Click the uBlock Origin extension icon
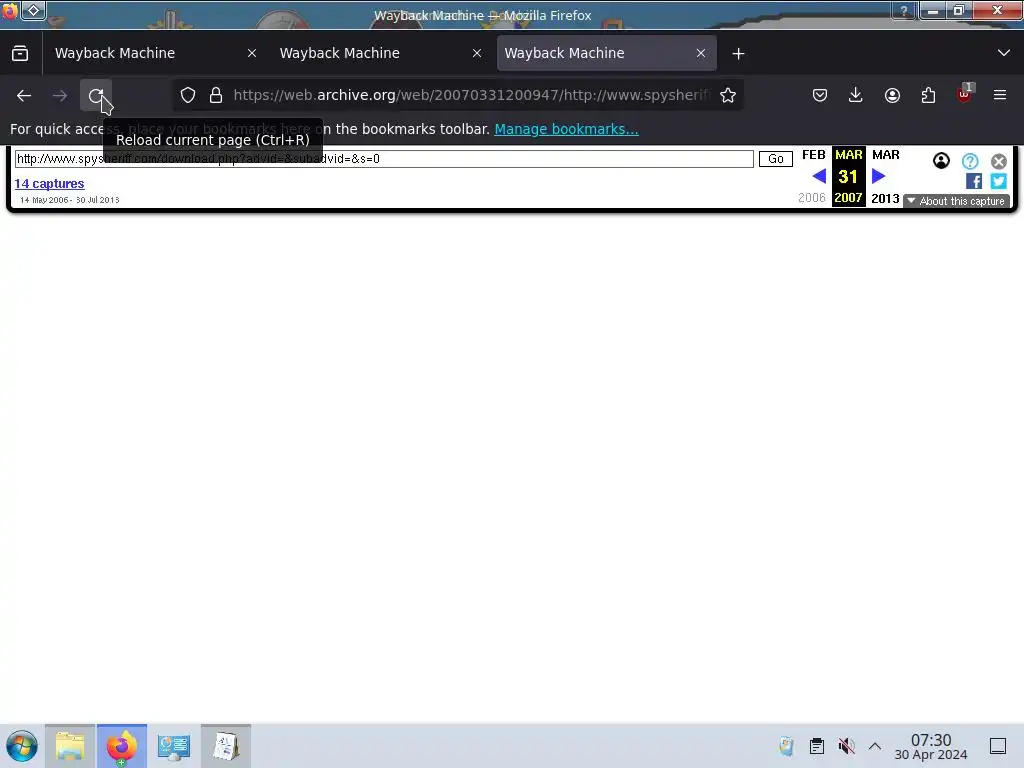Viewport: 1024px width, 768px height. (965, 94)
